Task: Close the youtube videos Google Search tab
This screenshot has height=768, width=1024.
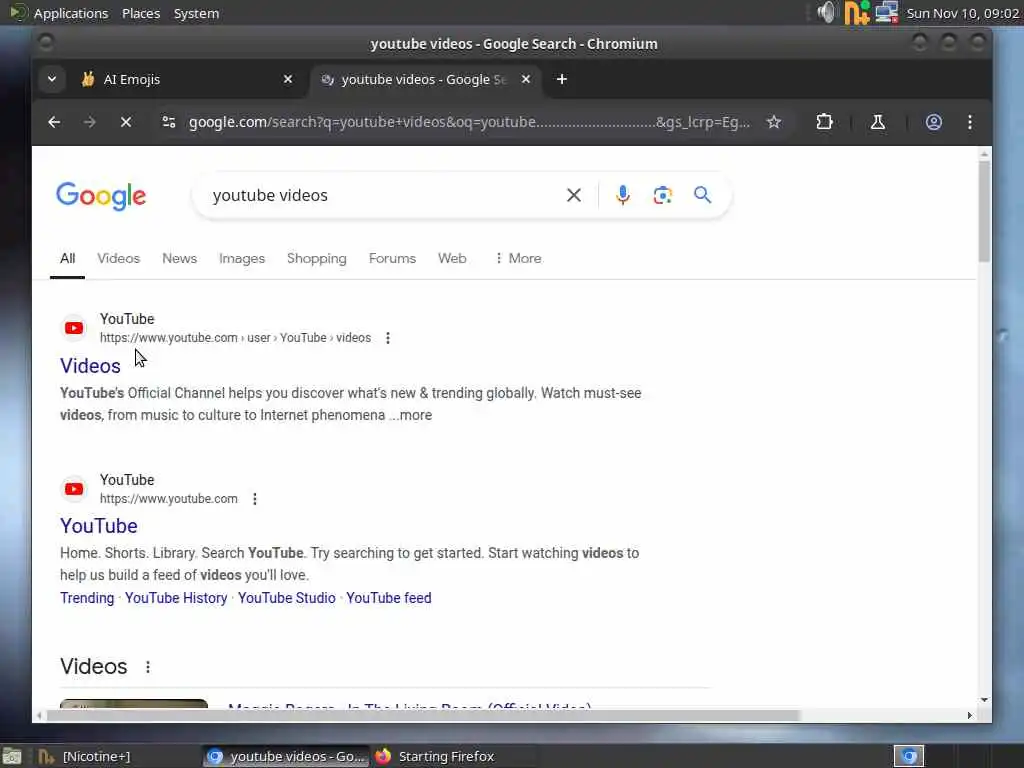Action: click(526, 79)
